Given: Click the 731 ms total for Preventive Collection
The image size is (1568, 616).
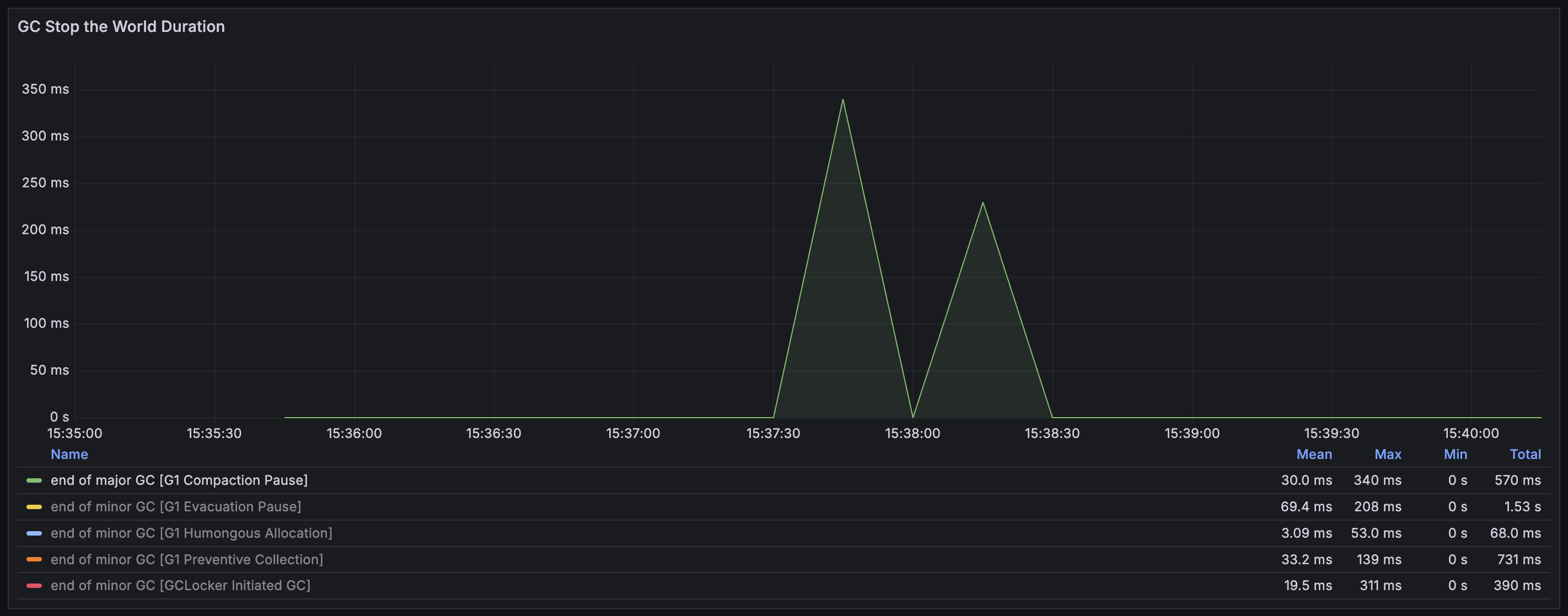Looking at the screenshot, I should (1519, 559).
